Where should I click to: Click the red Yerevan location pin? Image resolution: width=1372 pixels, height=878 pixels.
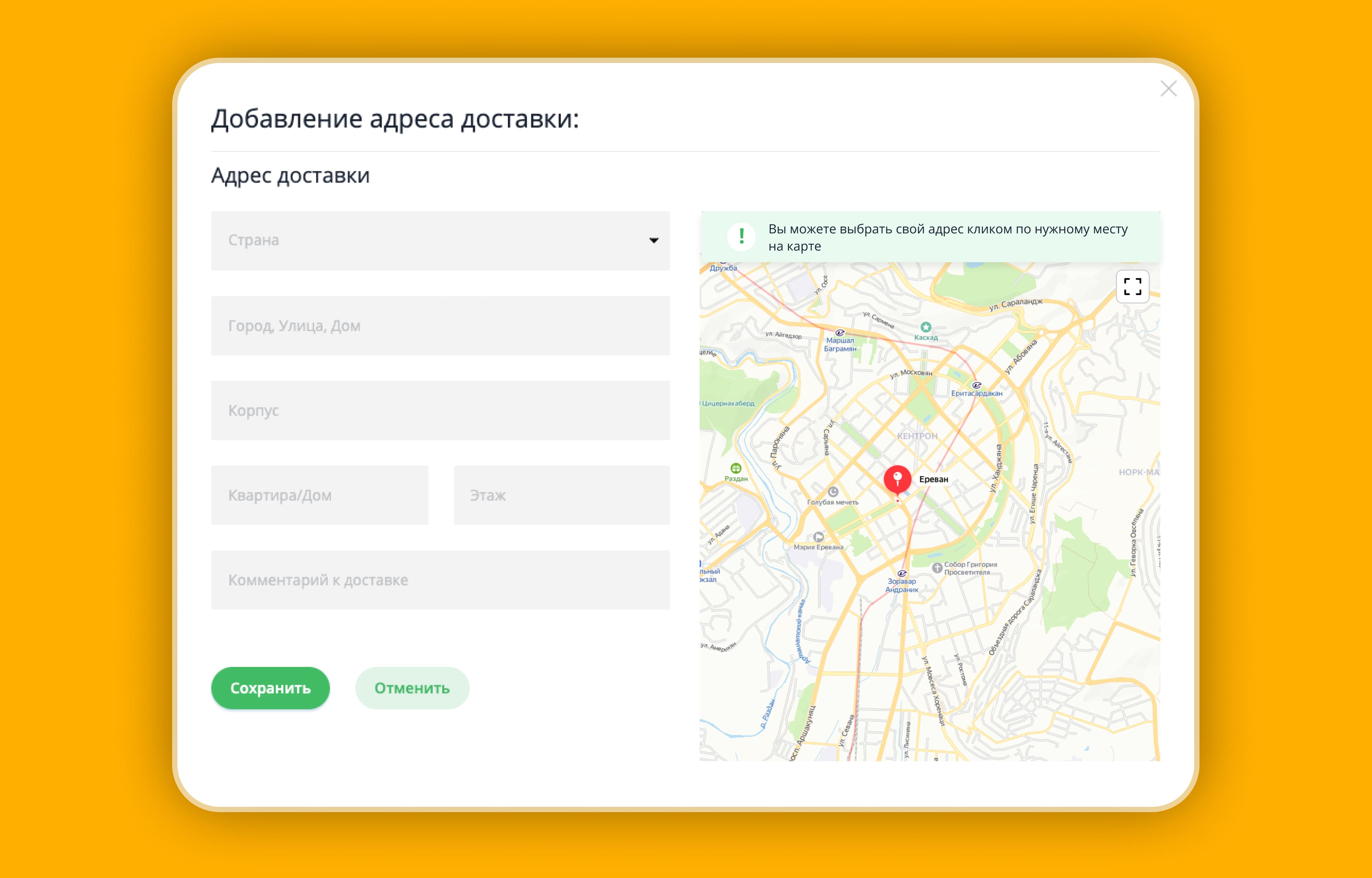click(x=897, y=479)
